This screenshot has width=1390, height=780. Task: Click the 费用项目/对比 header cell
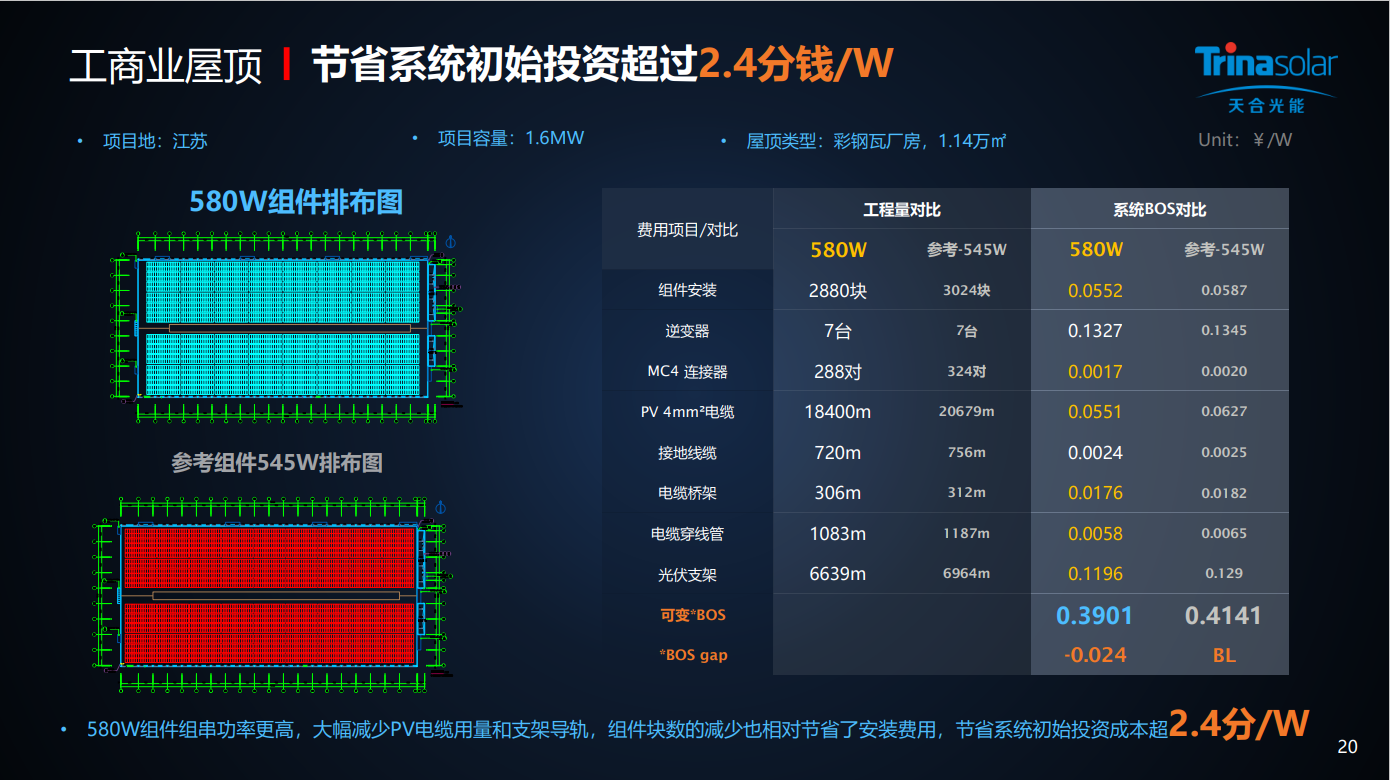coord(687,230)
